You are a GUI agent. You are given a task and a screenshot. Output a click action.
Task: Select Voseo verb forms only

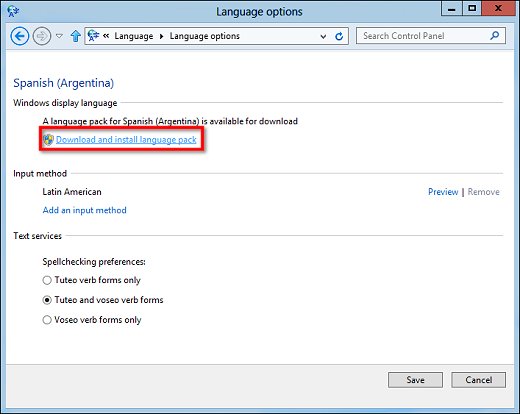pos(47,320)
